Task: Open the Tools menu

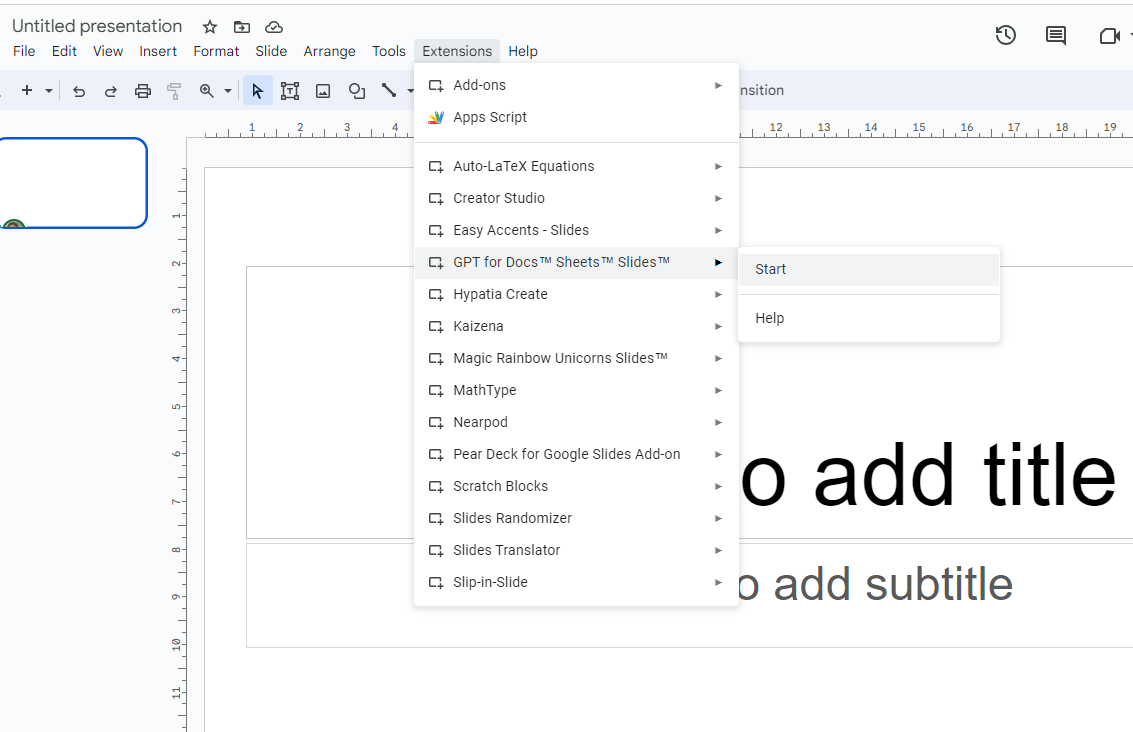Action: (x=389, y=51)
